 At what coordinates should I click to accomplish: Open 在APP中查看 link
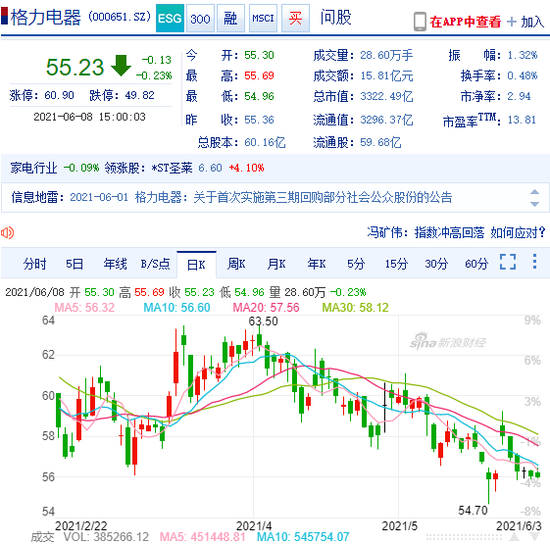[x=465, y=22]
